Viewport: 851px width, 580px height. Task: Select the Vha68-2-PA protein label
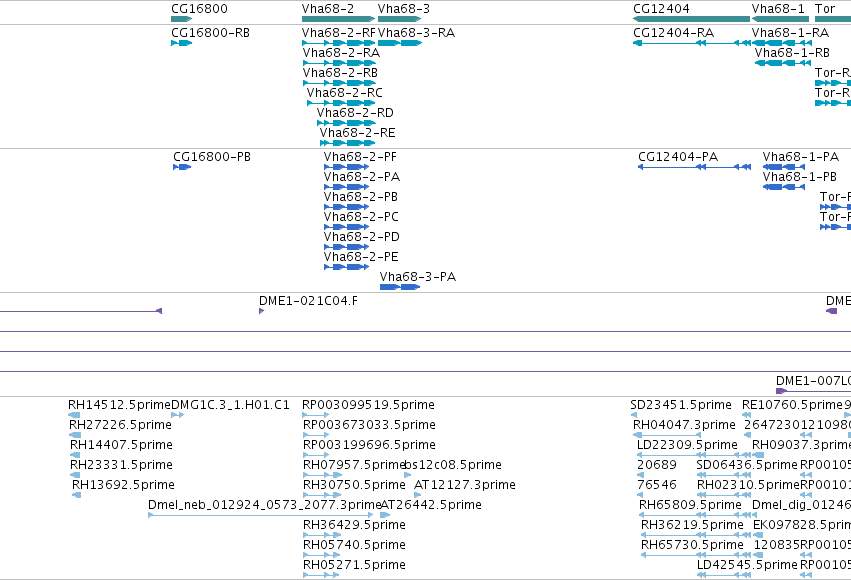(x=361, y=177)
